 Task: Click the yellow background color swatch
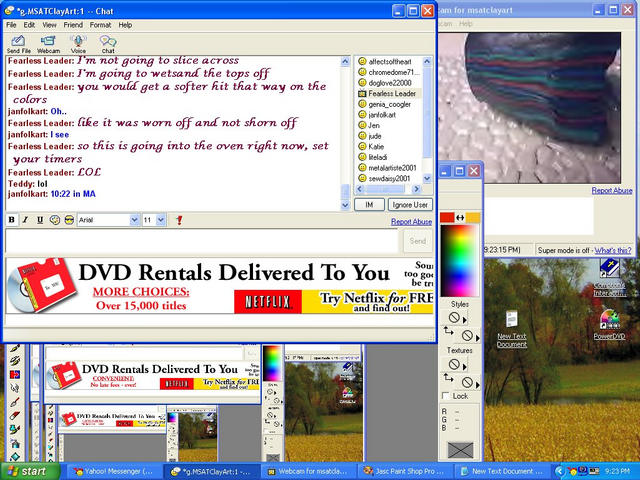coord(473,218)
